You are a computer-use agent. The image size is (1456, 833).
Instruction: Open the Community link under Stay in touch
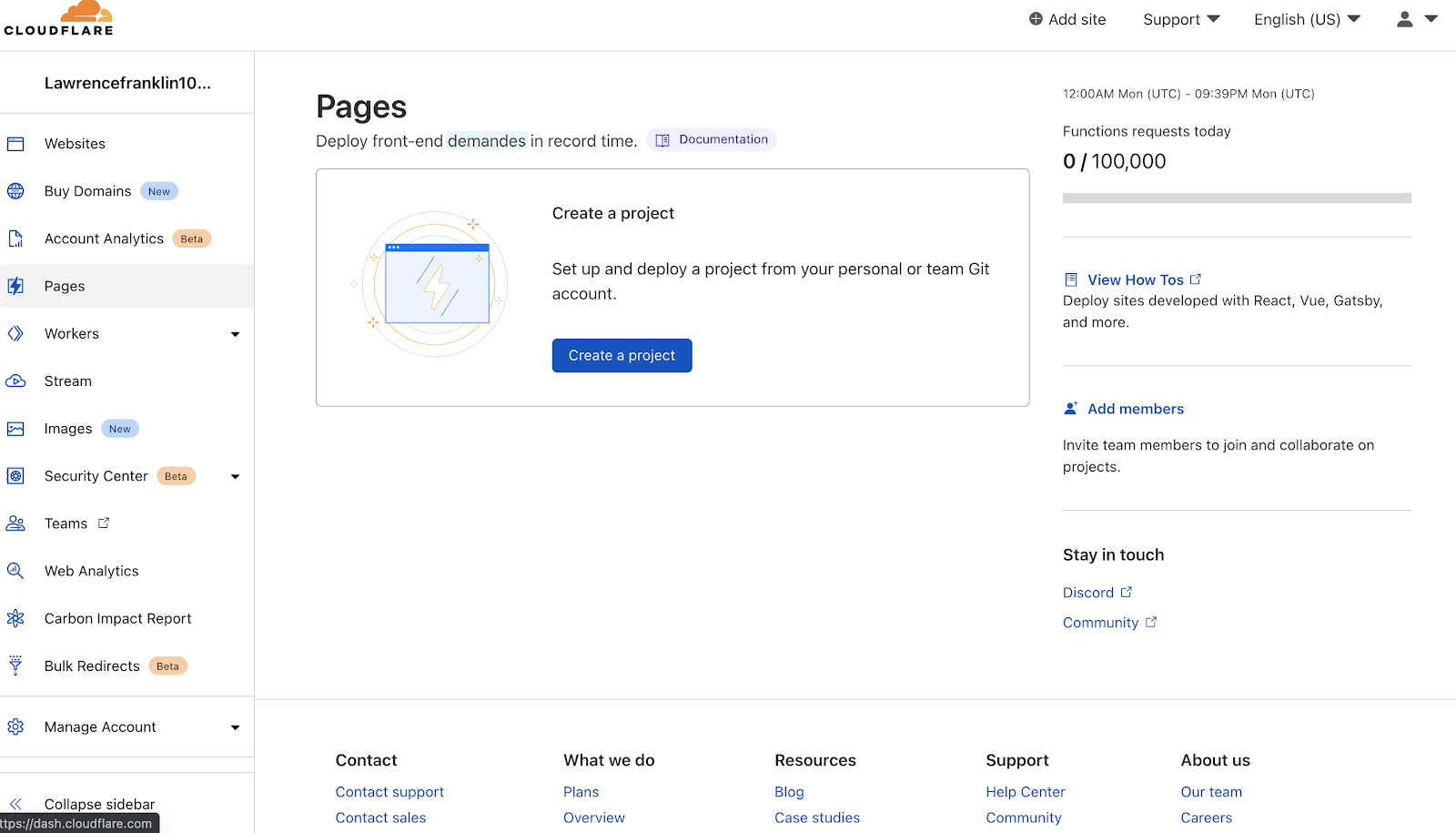1109,623
